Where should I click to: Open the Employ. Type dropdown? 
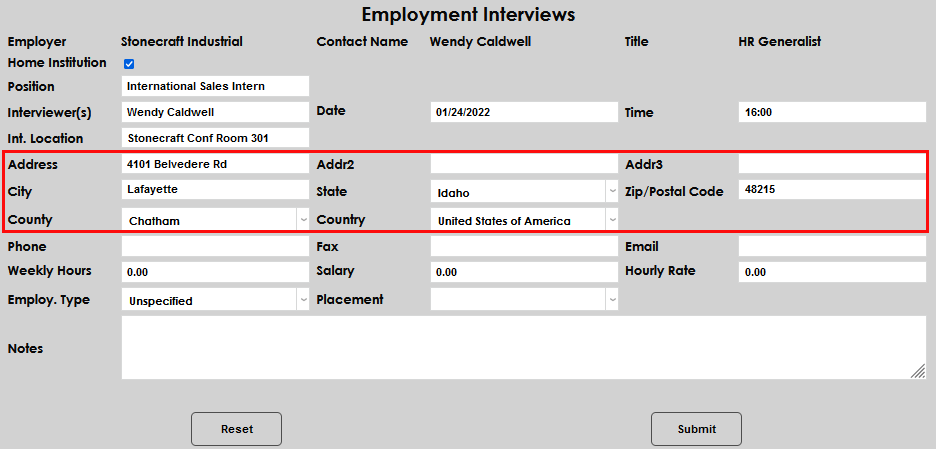pyautogui.click(x=215, y=300)
